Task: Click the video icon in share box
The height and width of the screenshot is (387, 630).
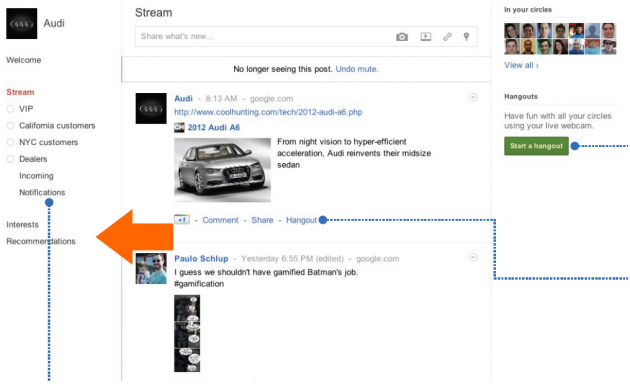Action: 425,37
